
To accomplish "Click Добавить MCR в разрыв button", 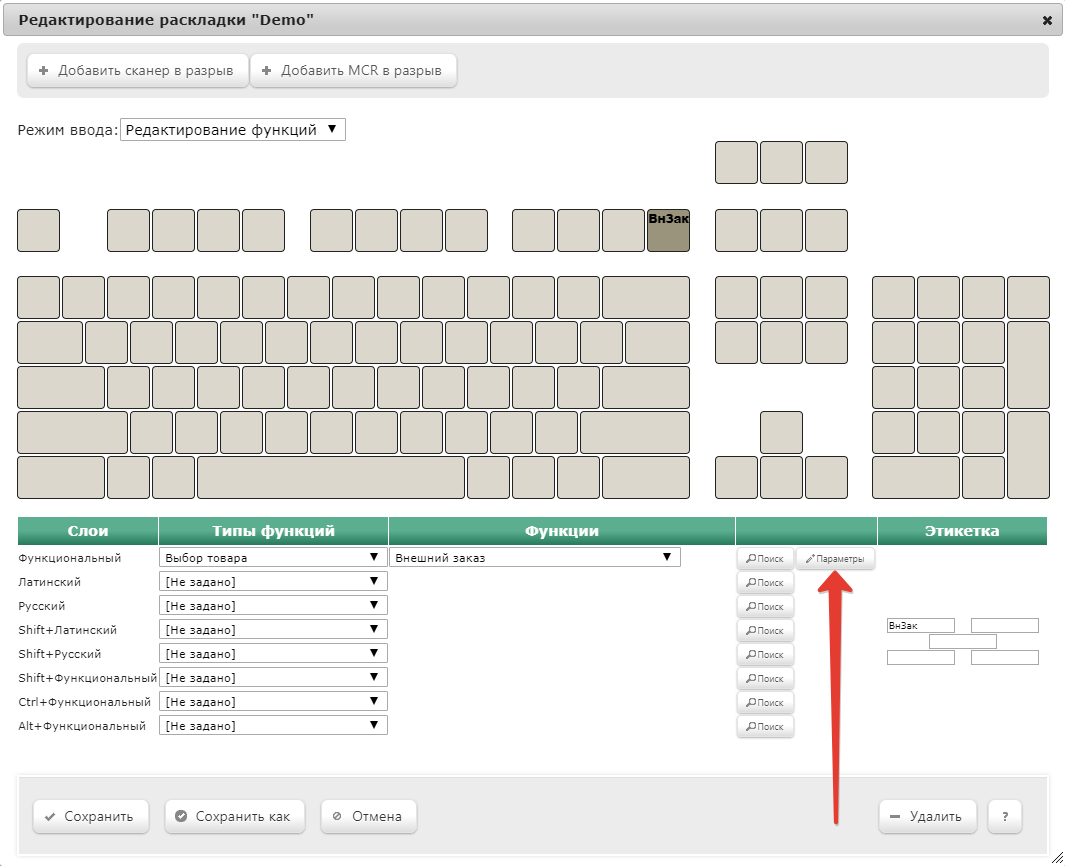I will (x=353, y=71).
